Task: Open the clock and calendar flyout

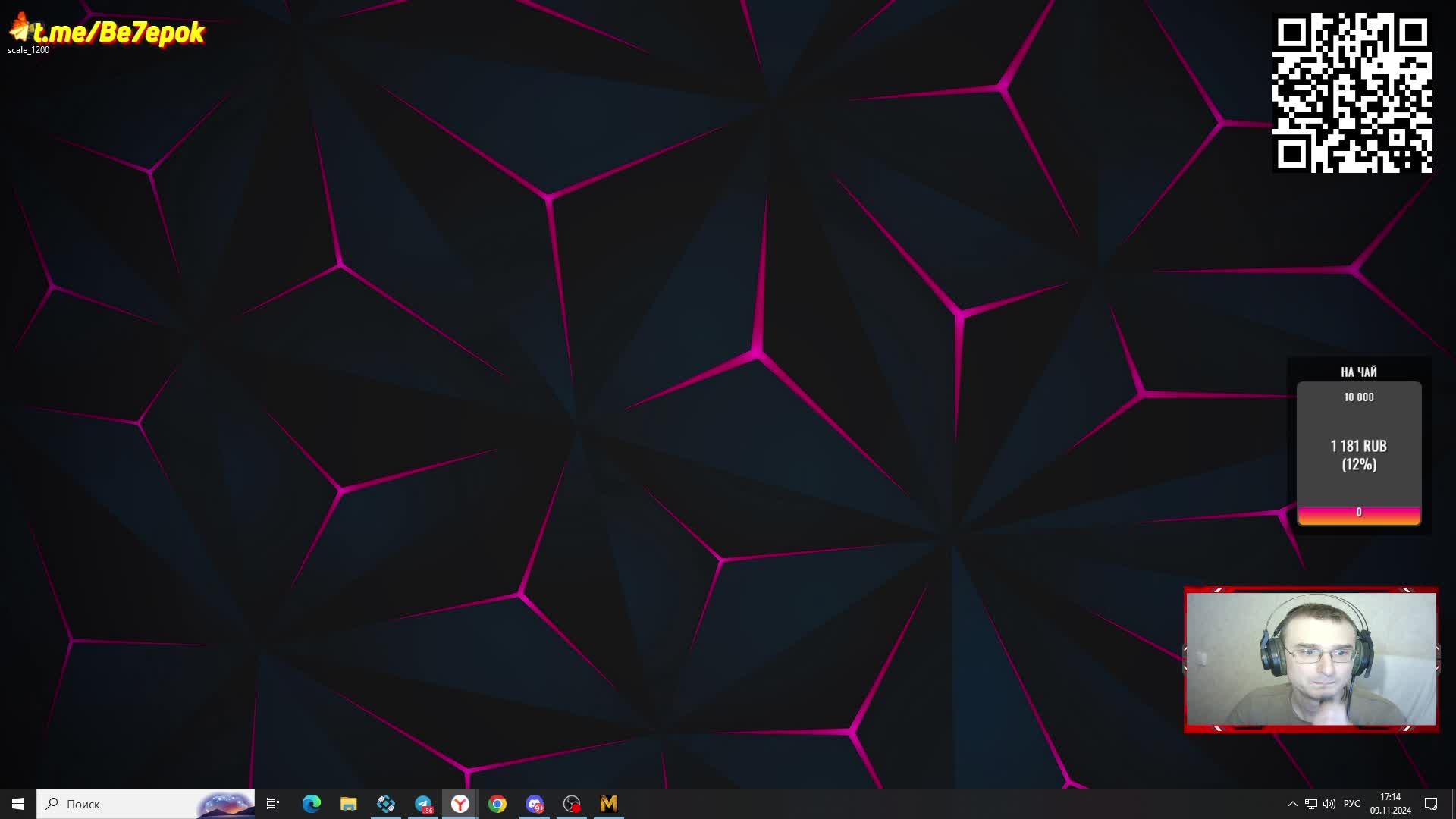Action: point(1390,804)
